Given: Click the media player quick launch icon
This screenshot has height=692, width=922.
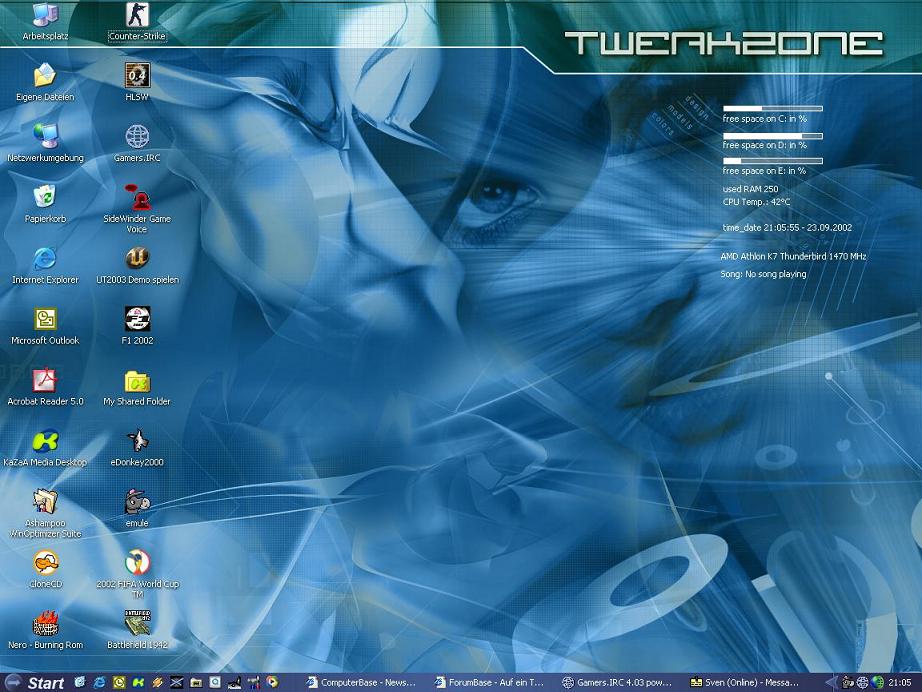Looking at the screenshot, I should (272, 683).
